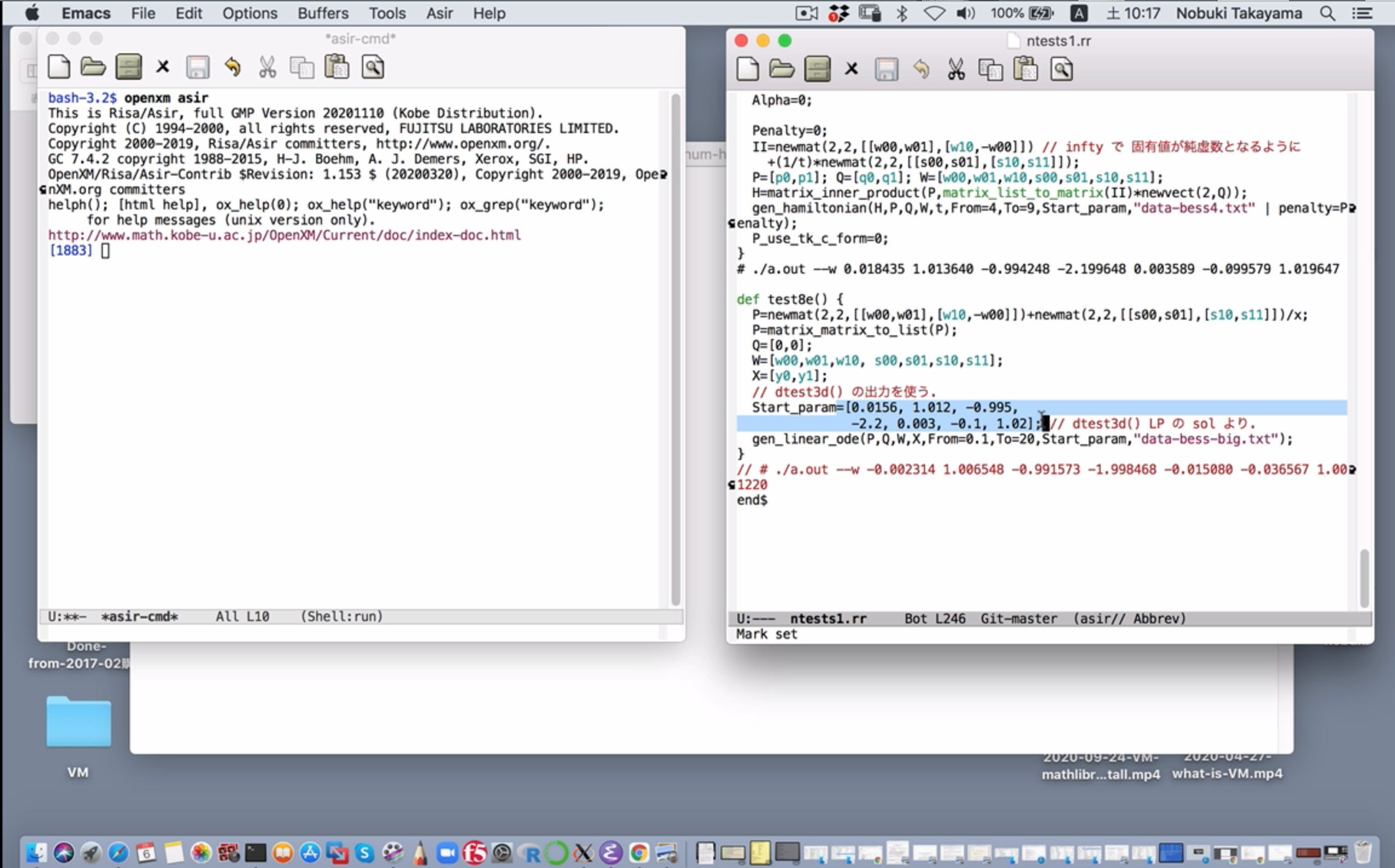The image size is (1395, 868).
Task: Click Bluetooth icon in menu bar
Action: (x=902, y=13)
